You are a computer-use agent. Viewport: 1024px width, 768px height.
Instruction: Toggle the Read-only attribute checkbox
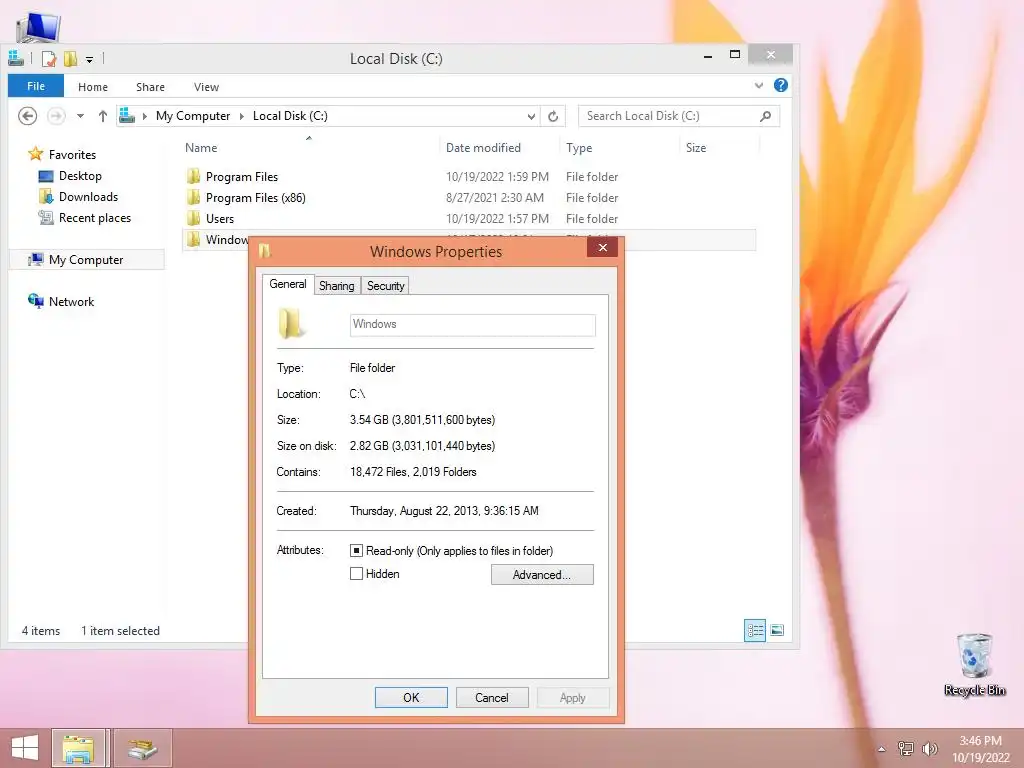tap(356, 551)
